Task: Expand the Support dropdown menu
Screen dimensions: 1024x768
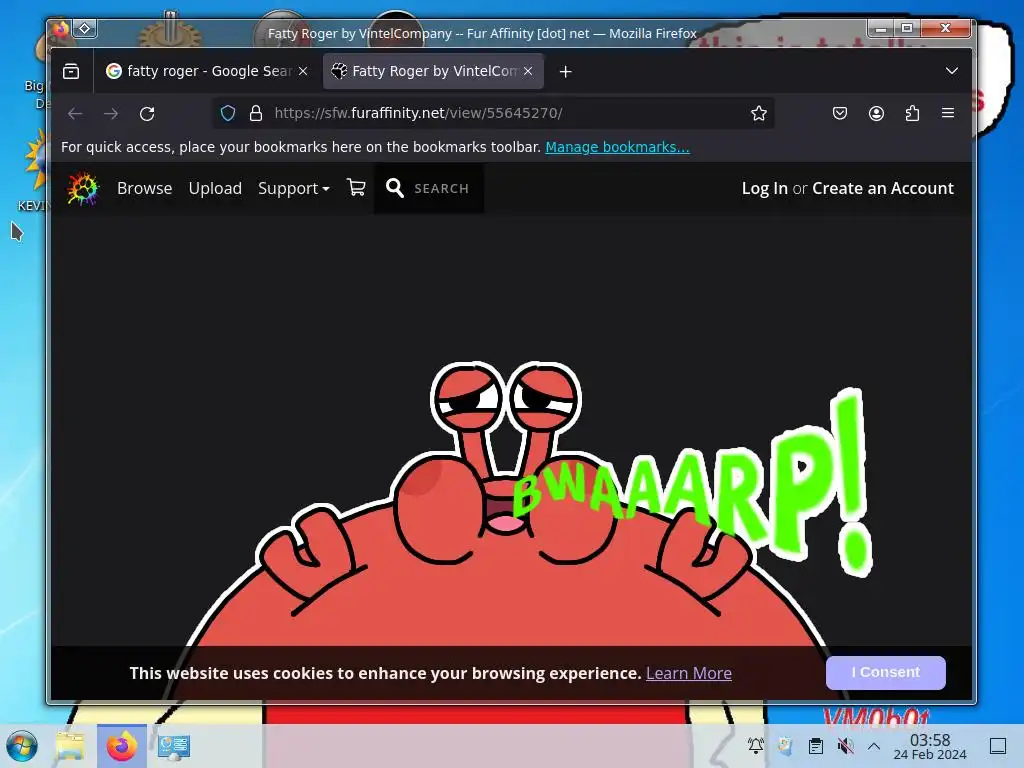Action: coord(293,189)
